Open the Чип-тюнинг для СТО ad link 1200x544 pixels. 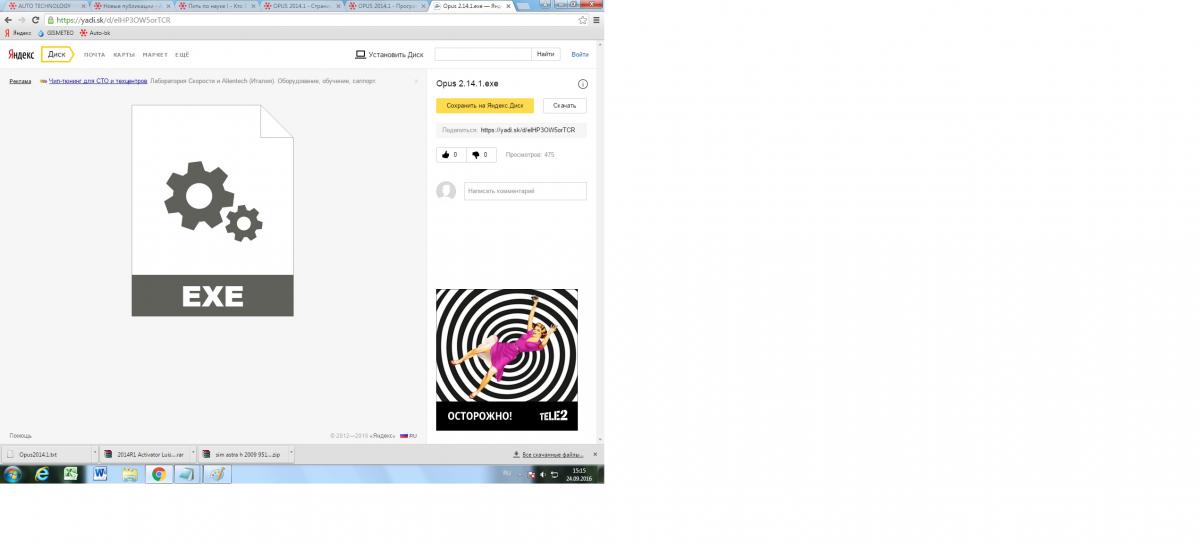[x=98, y=81]
